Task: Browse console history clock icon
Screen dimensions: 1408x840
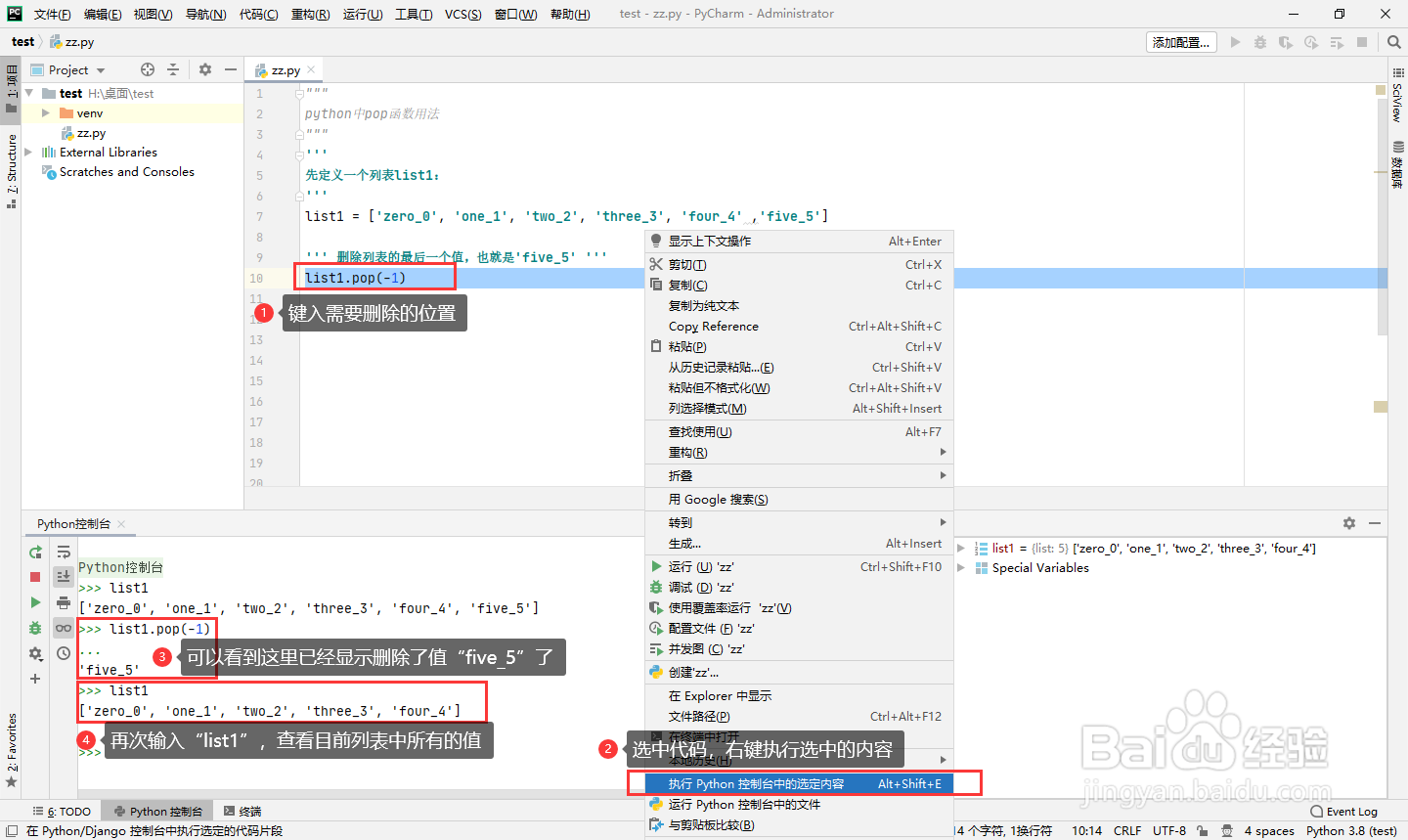Action: point(64,653)
